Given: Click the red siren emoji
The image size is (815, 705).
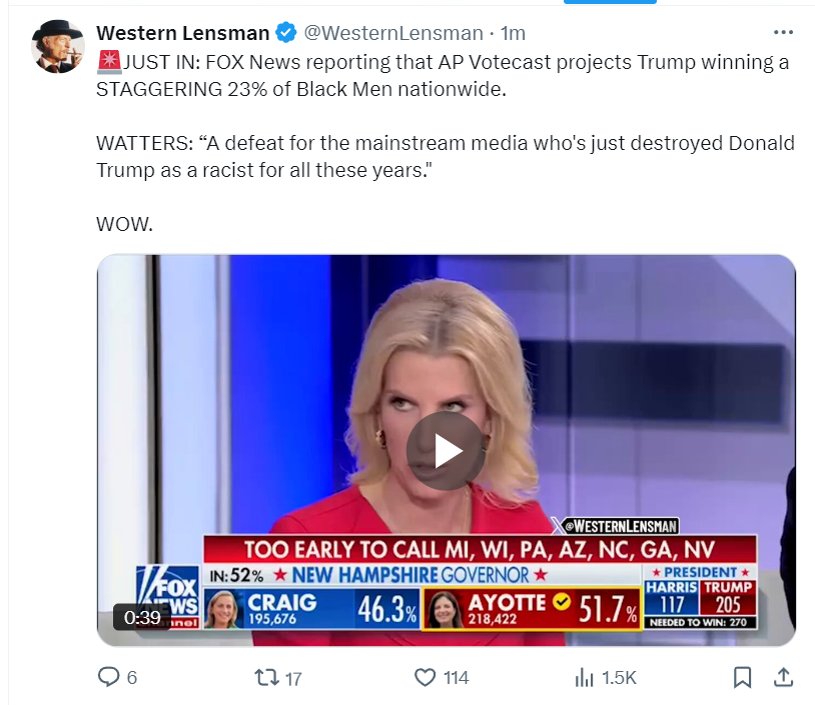Looking at the screenshot, I should [109, 61].
